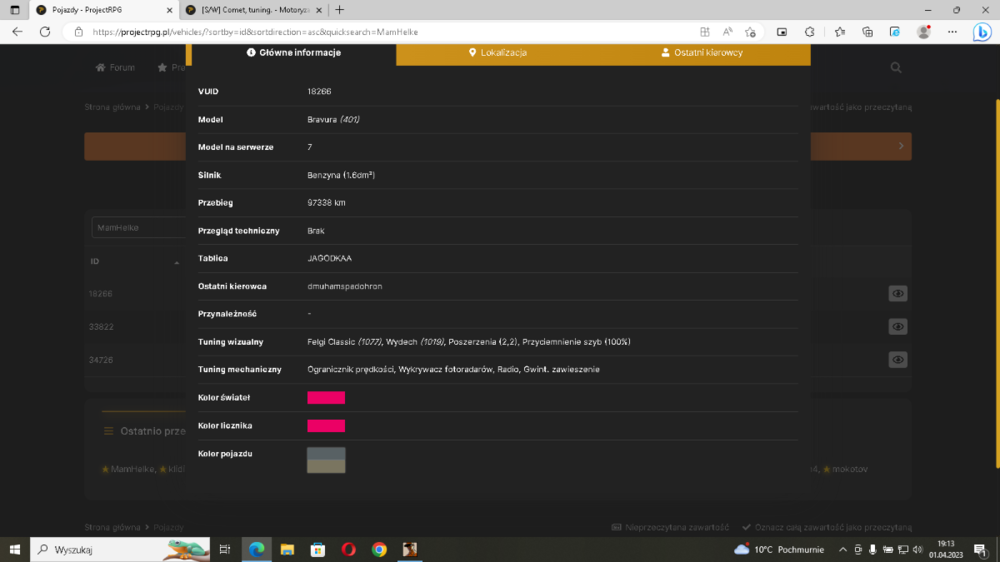This screenshot has height=562, width=1000.
Task: Click the browser profile avatar icon
Action: [923, 32]
